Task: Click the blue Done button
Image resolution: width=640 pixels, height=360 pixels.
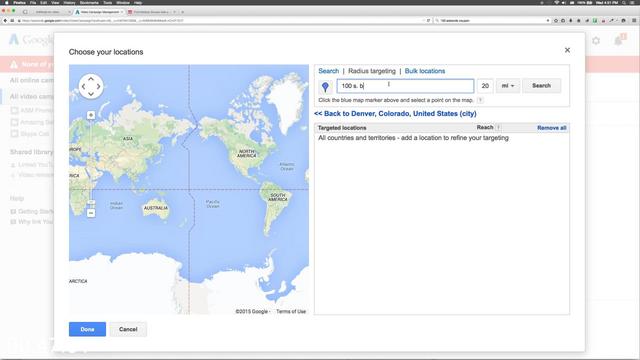Action: [87, 329]
